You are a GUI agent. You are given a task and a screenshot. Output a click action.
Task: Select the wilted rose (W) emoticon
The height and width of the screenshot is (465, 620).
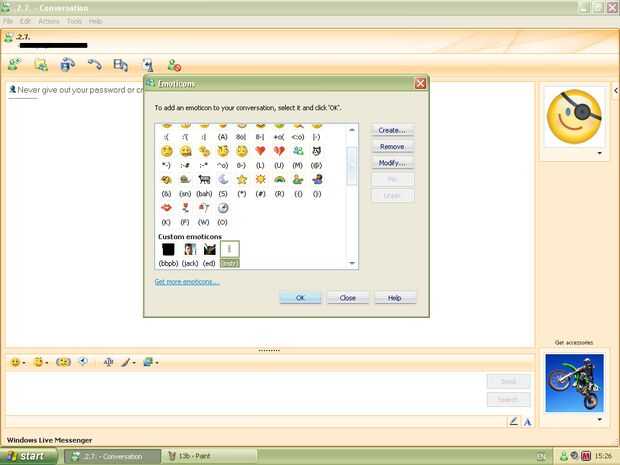(x=204, y=208)
